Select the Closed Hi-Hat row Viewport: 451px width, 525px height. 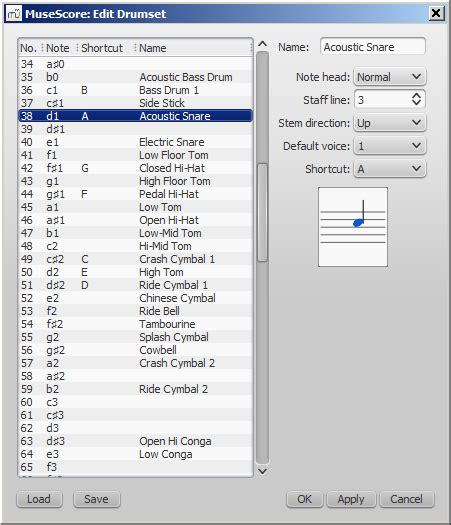coord(136,168)
